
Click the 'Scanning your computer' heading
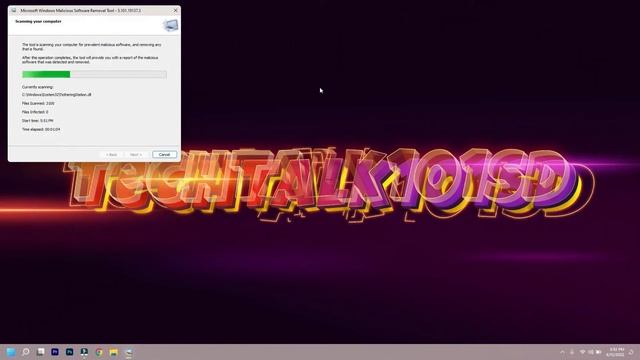tap(38, 21)
